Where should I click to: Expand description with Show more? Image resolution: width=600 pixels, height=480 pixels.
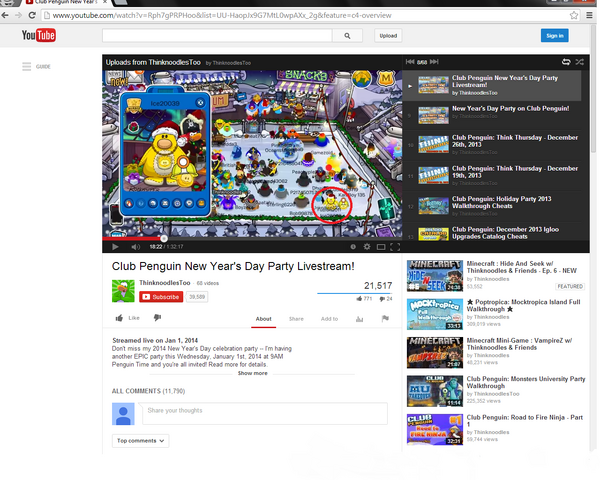253,373
